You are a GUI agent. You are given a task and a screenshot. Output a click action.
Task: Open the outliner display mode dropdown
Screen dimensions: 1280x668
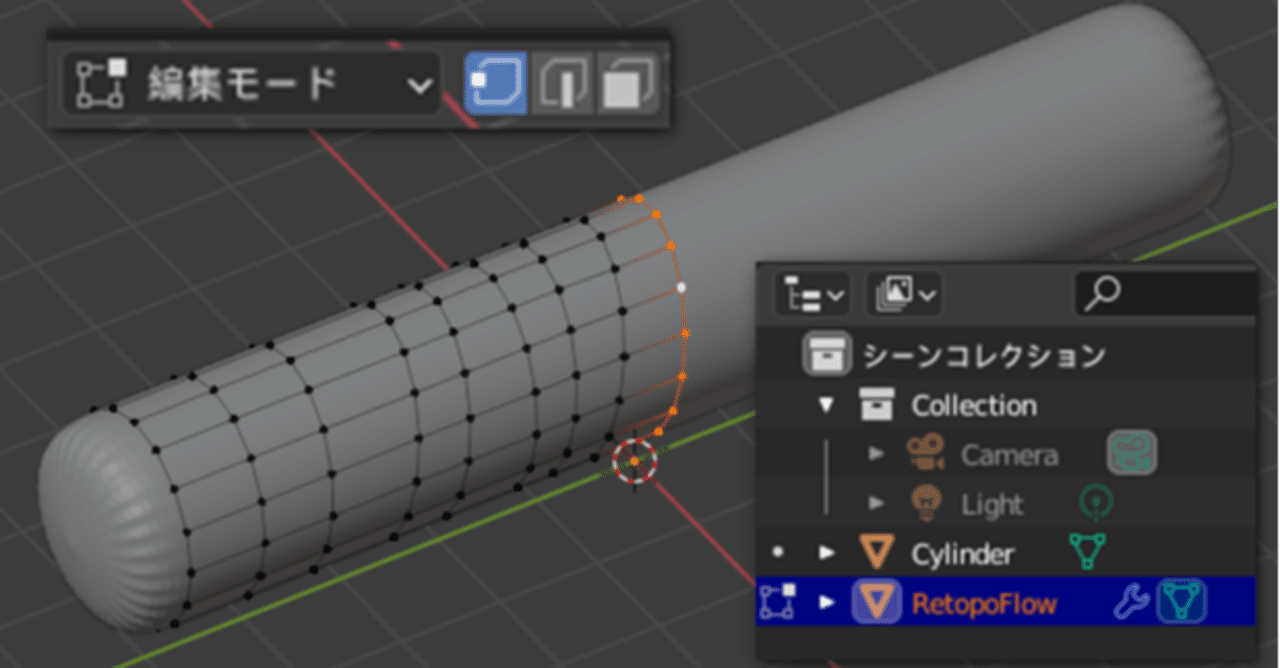(x=903, y=295)
